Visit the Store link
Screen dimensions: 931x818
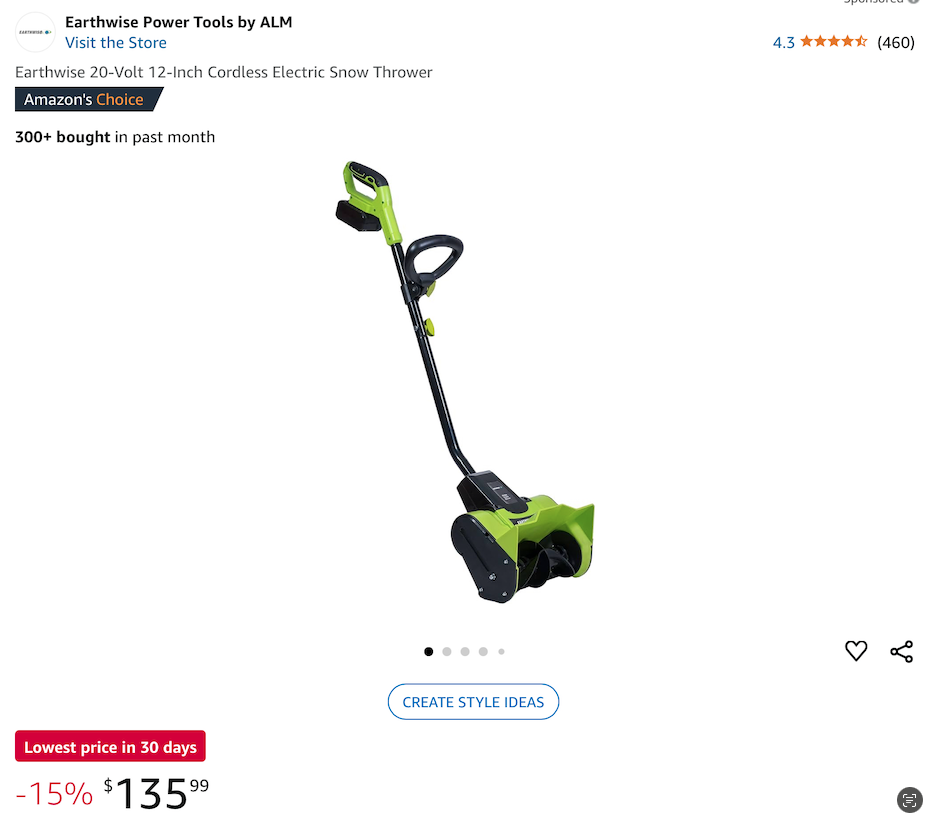pos(116,43)
